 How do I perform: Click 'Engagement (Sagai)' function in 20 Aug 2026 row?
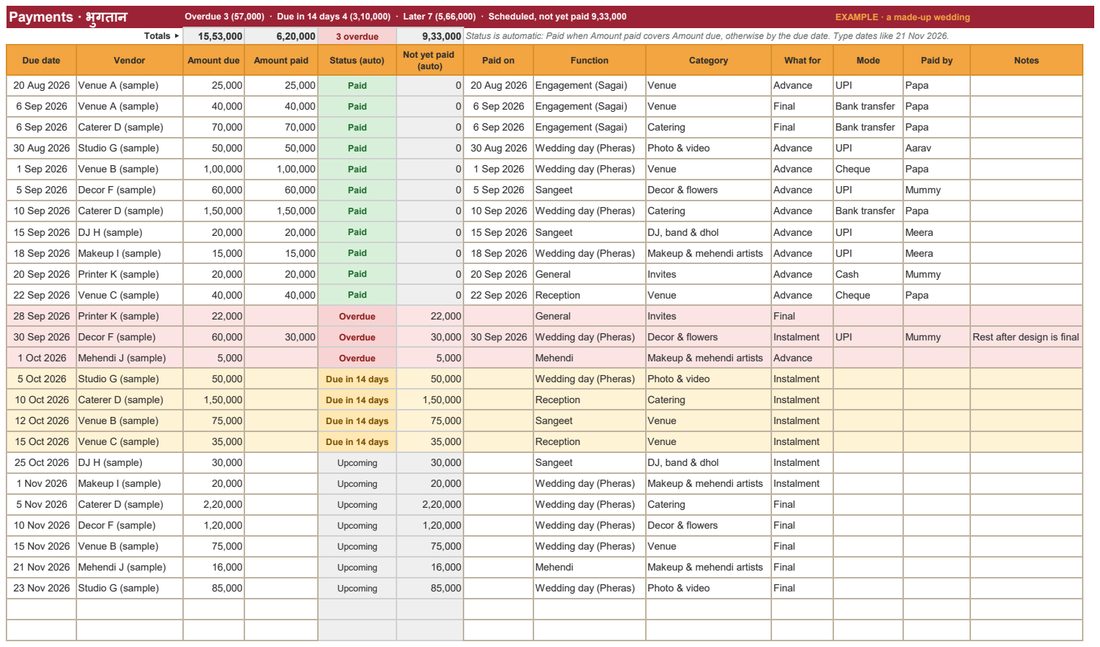coord(589,86)
